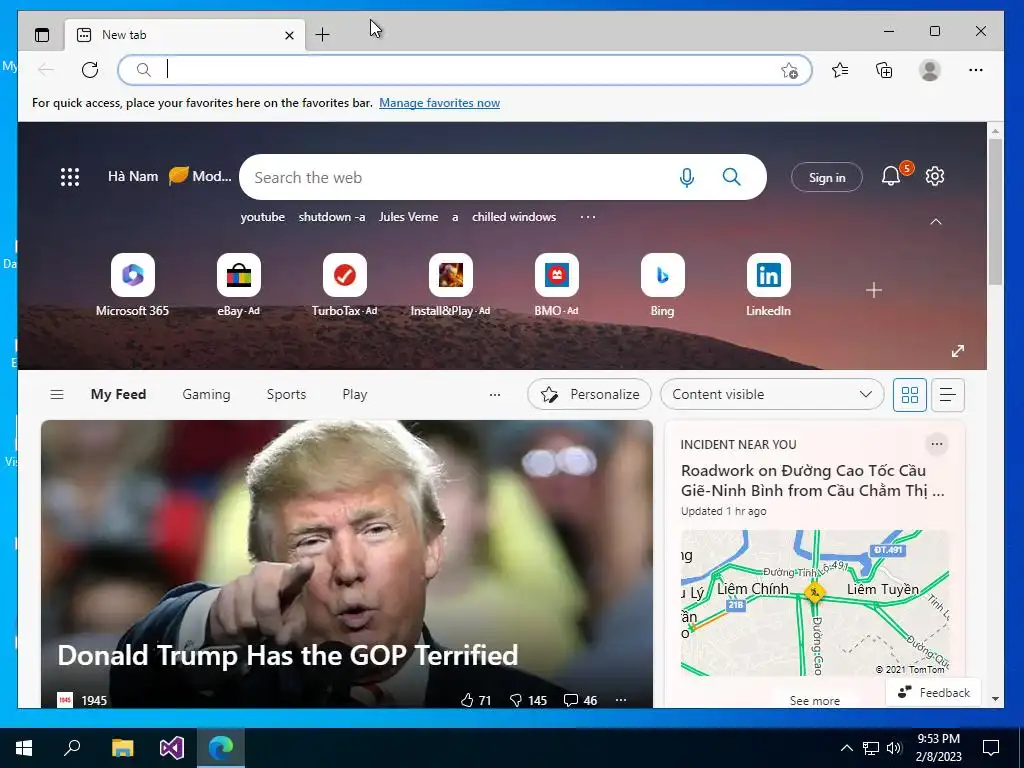The height and width of the screenshot is (768, 1024).
Task: Switch to grid layout view
Action: point(910,394)
